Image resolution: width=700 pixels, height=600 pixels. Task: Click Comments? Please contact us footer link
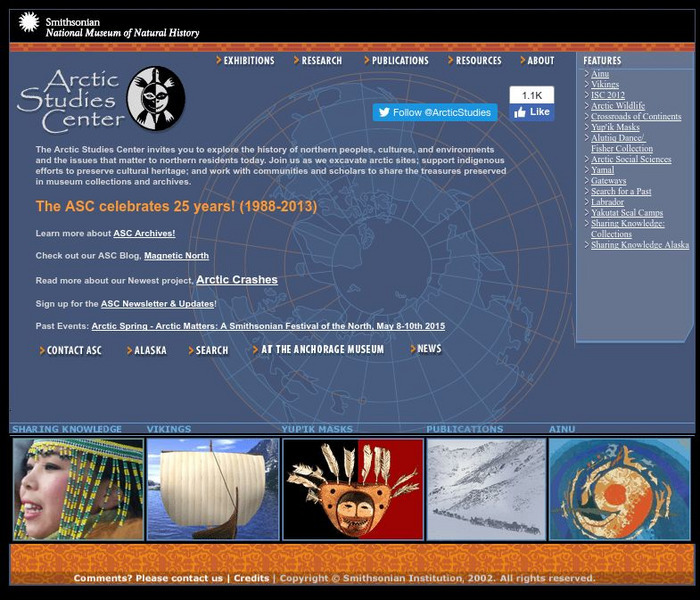click(x=148, y=578)
